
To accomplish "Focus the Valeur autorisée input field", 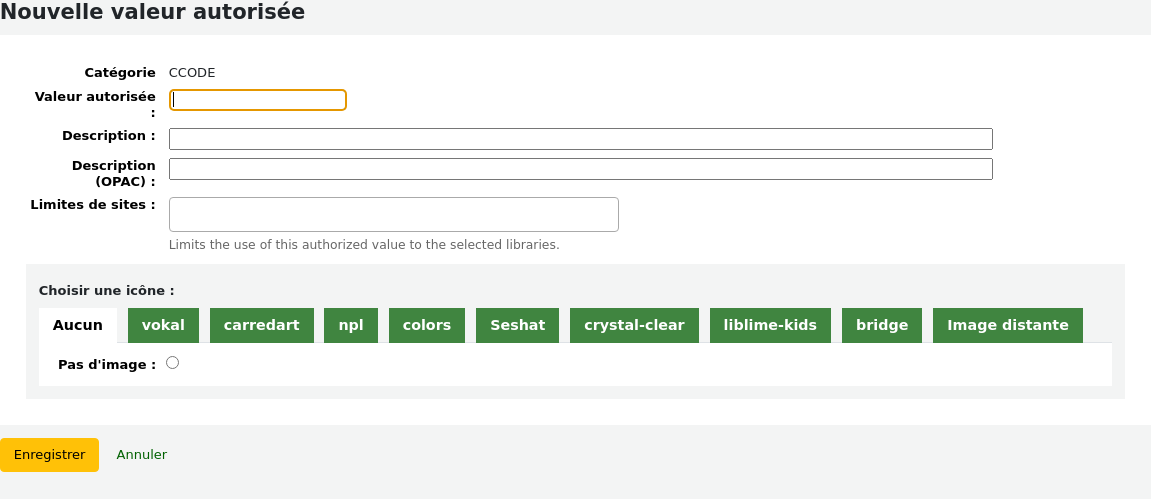I will pyautogui.click(x=258, y=100).
